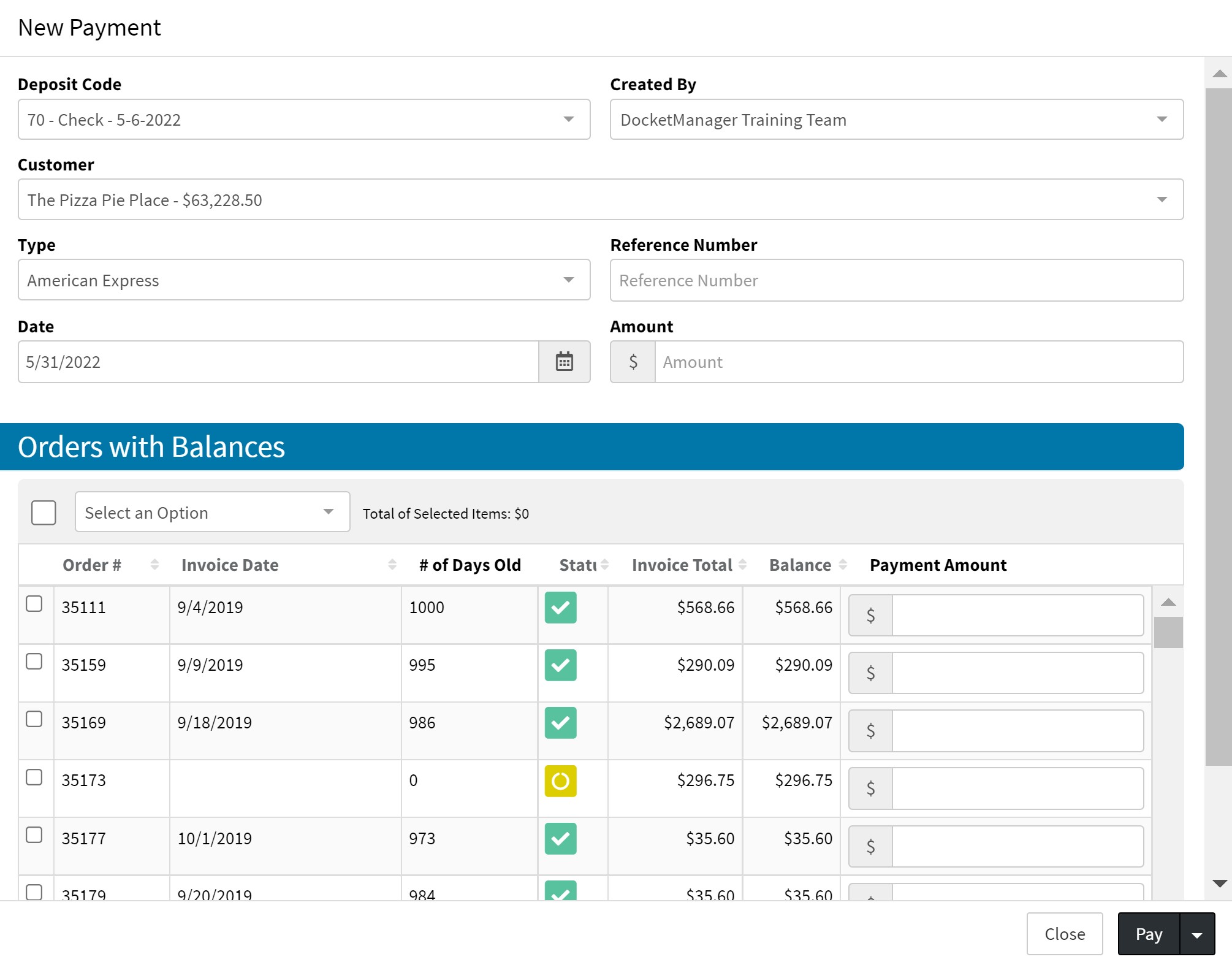Sort by Invoice Date column arrows
Viewport: 1232px width, 962px height.
tap(392, 565)
